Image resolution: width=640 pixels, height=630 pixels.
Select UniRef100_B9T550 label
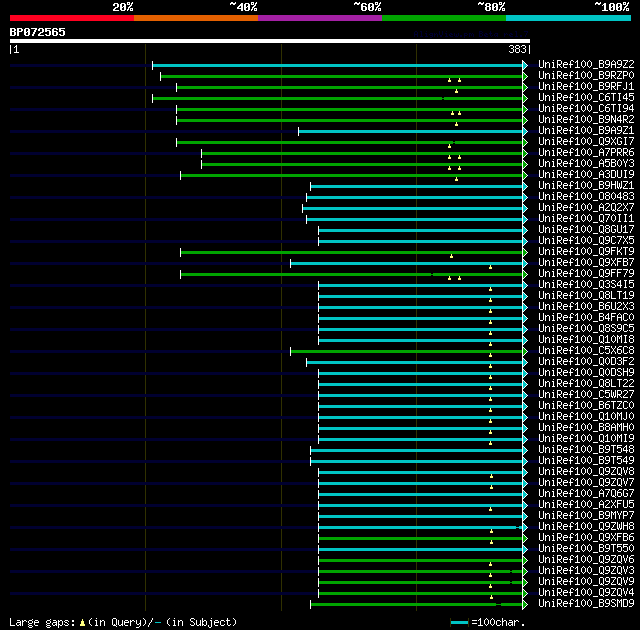tap(586, 549)
